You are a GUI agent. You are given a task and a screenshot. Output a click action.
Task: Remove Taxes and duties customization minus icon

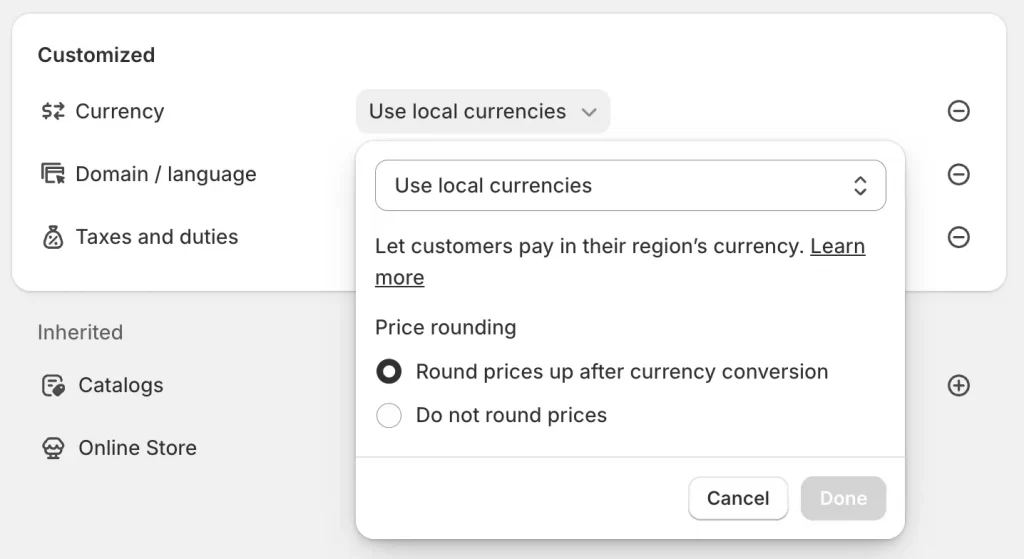958,237
